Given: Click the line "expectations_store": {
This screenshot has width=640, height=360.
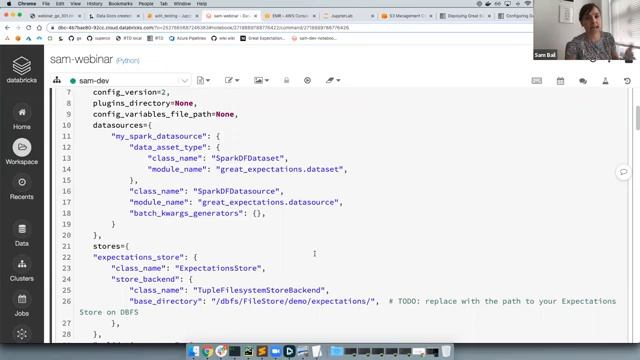Looking at the screenshot, I should [x=145, y=257].
